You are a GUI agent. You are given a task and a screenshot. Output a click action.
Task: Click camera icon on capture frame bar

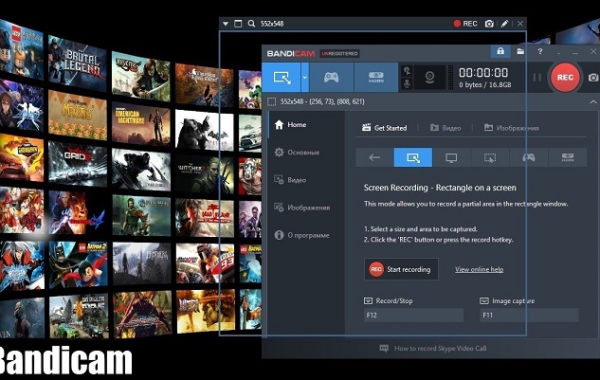click(489, 24)
